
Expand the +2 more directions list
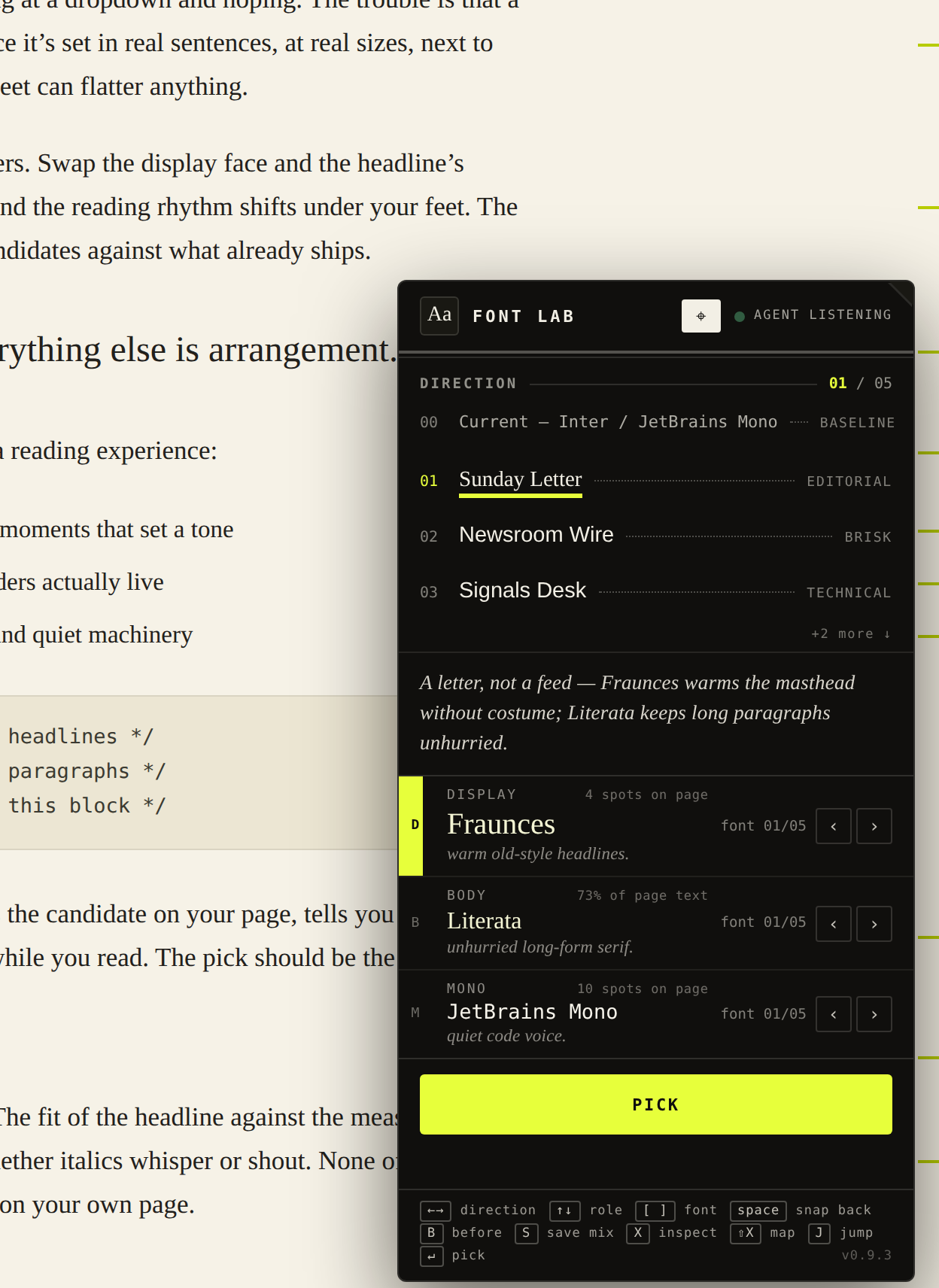click(851, 633)
